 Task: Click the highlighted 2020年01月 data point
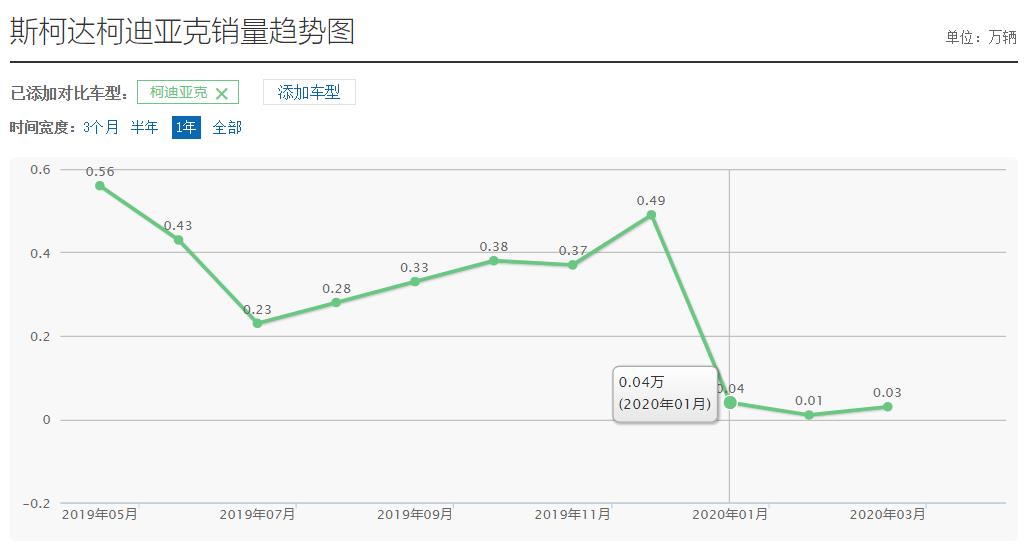[730, 402]
